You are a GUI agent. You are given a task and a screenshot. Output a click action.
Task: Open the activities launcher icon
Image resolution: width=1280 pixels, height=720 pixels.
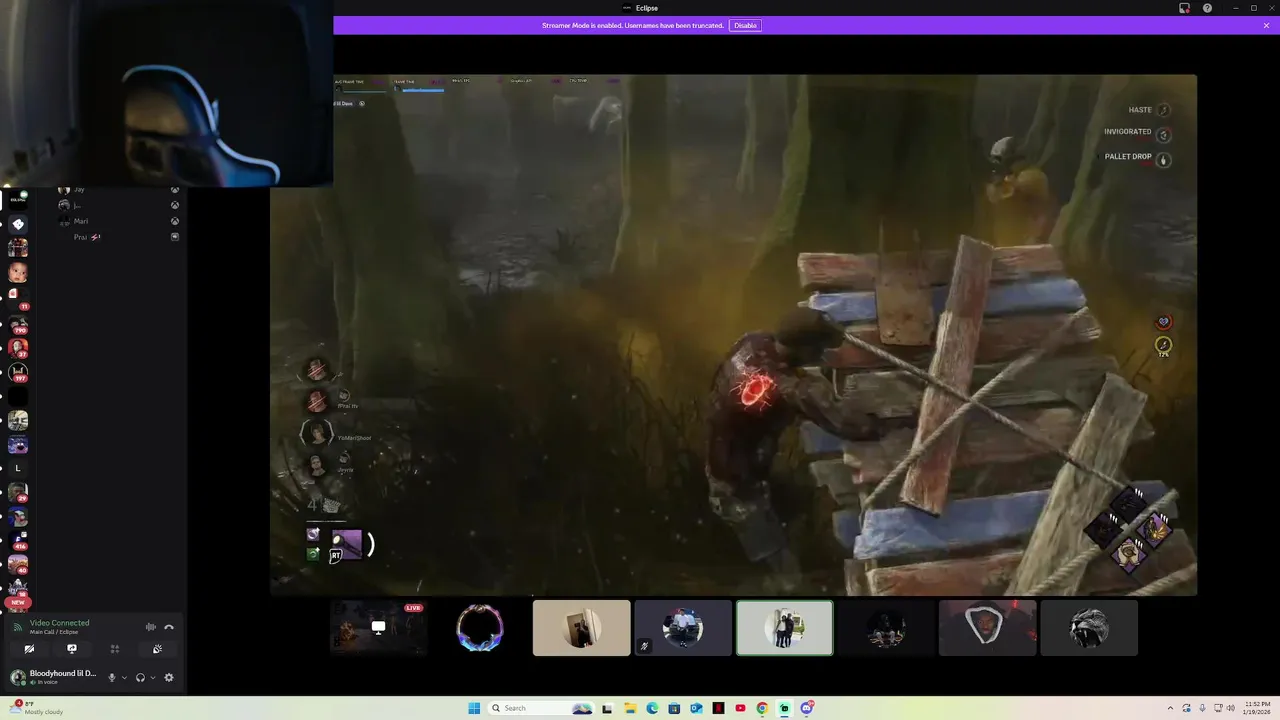click(115, 649)
